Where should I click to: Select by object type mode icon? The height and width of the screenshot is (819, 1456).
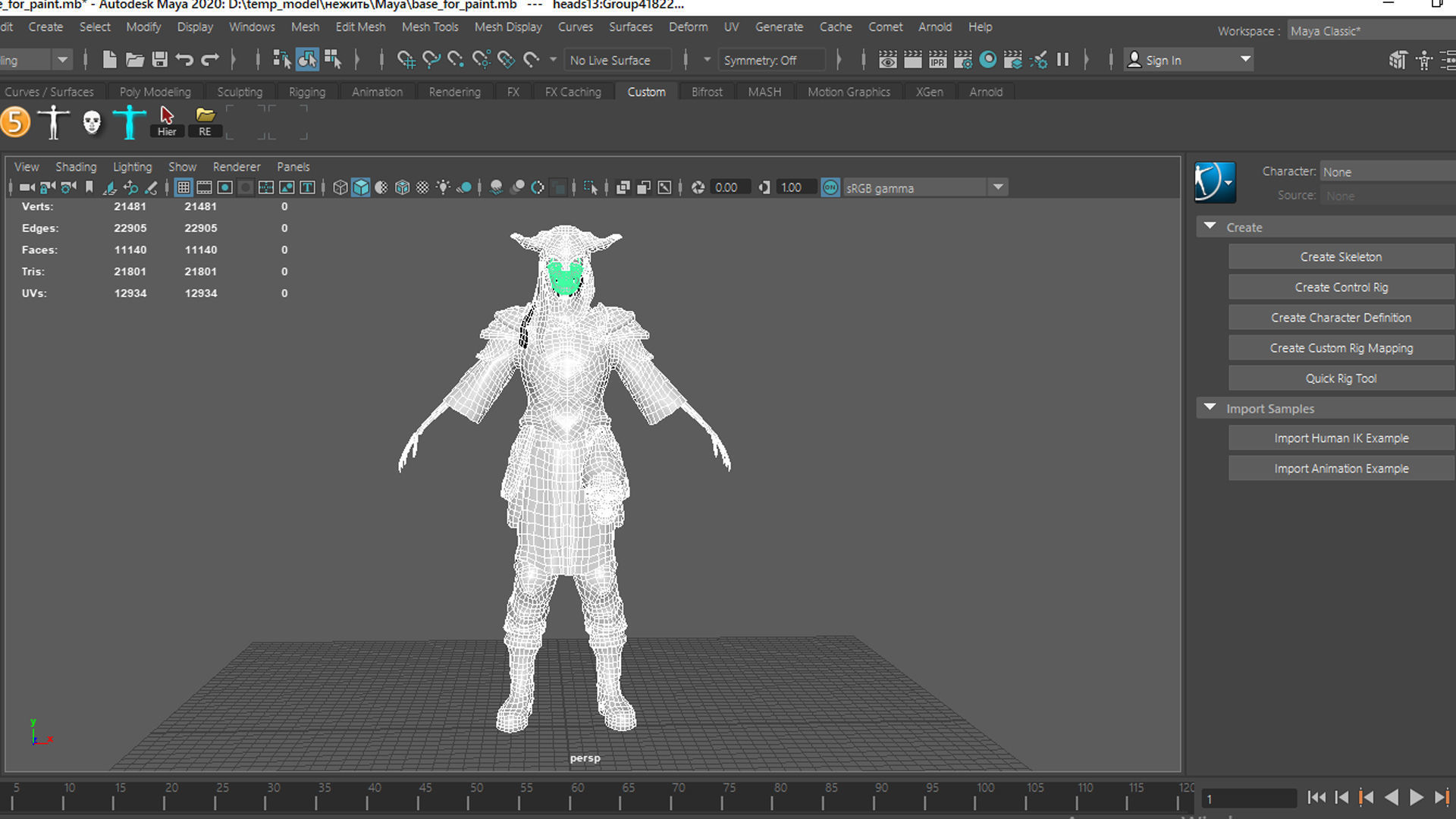tap(307, 60)
